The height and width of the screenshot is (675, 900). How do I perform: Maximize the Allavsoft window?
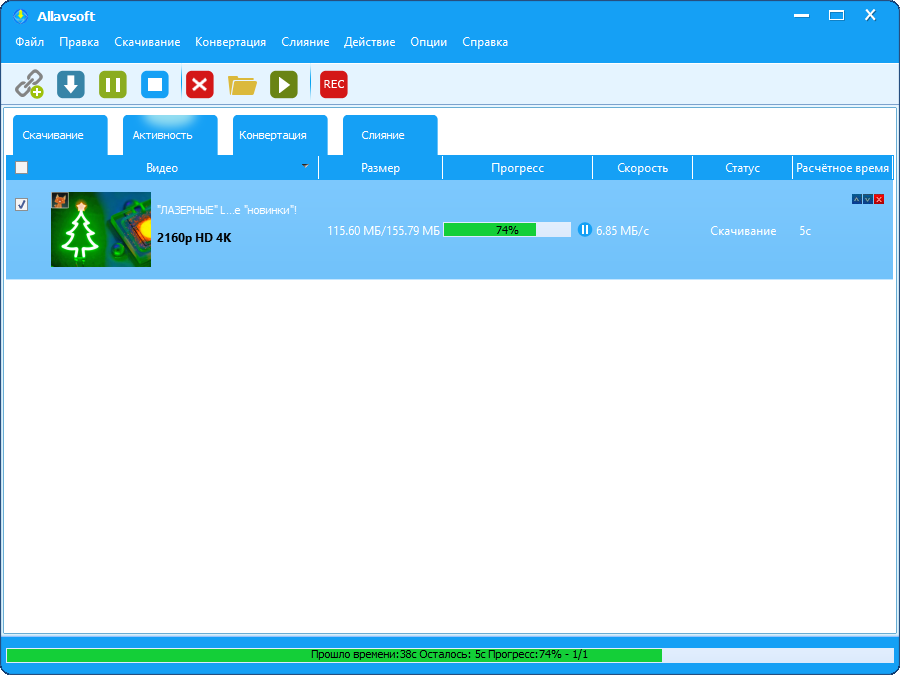836,16
